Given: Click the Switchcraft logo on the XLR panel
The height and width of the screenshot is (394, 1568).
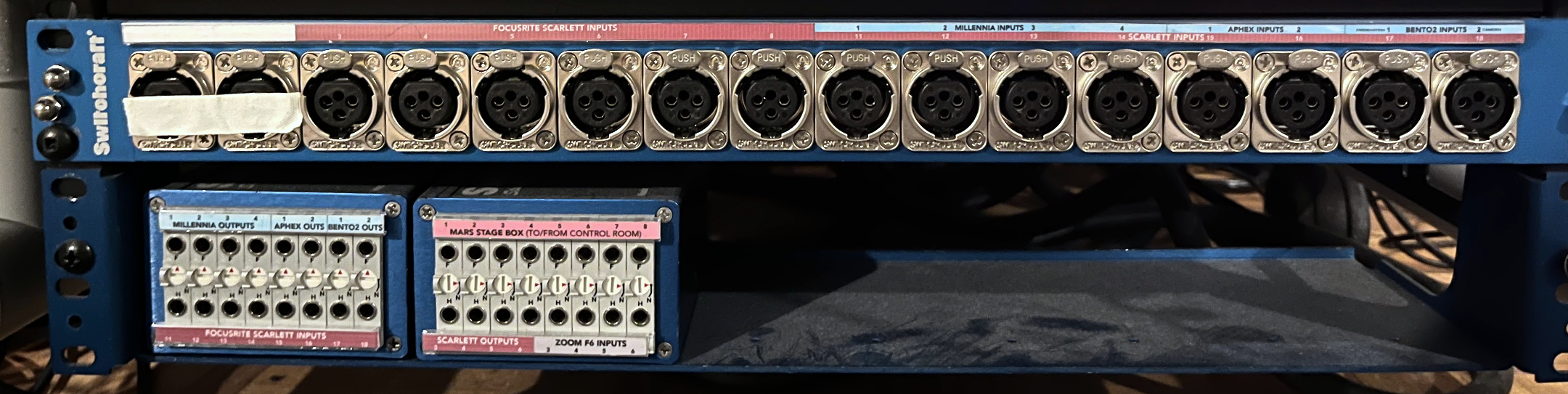Looking at the screenshot, I should pos(102,94).
